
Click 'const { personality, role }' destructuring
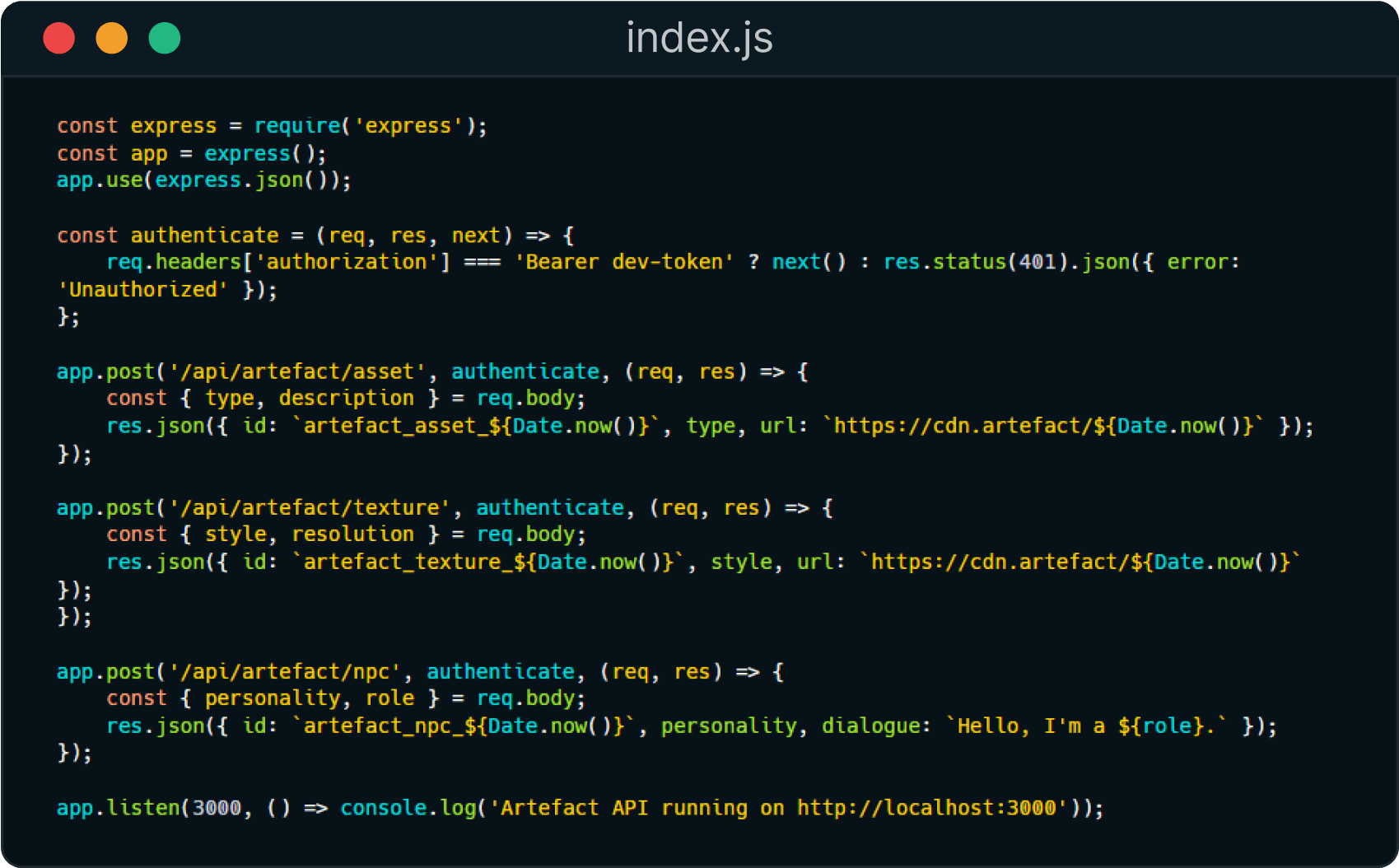(273, 698)
